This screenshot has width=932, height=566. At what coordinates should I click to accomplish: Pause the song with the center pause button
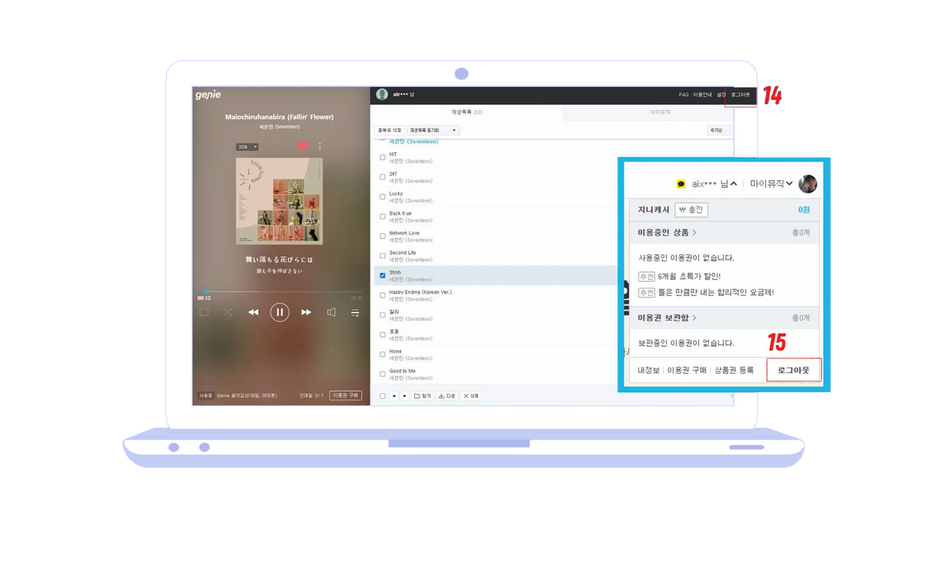[279, 312]
